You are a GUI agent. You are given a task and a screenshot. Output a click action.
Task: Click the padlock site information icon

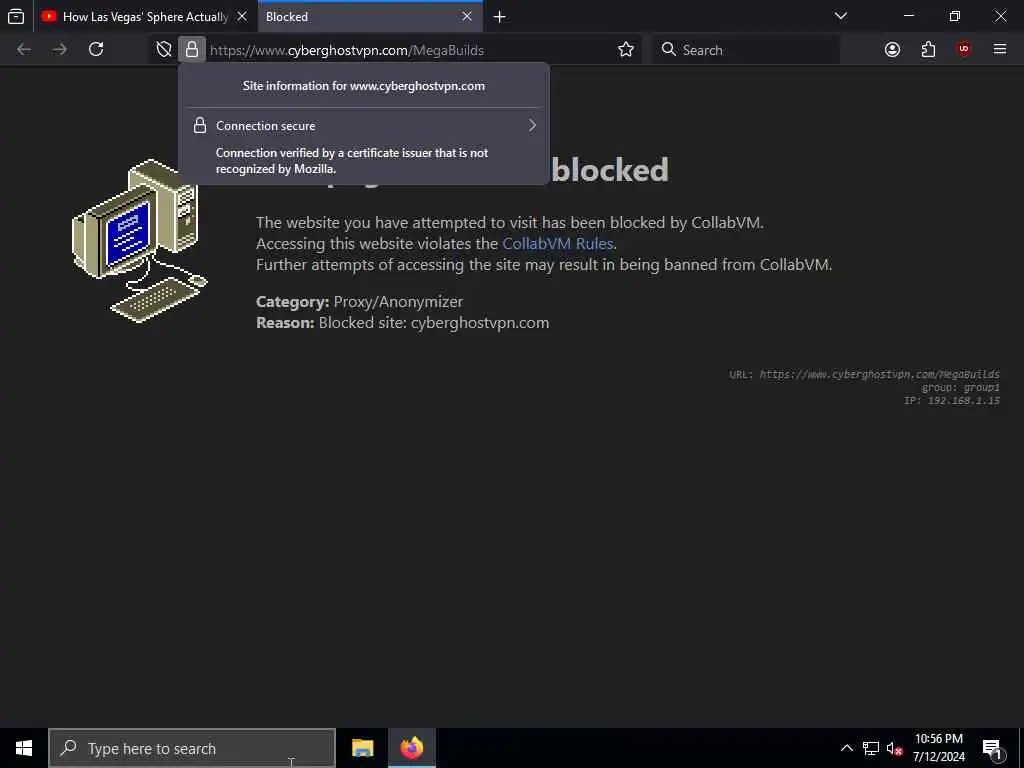pos(191,50)
